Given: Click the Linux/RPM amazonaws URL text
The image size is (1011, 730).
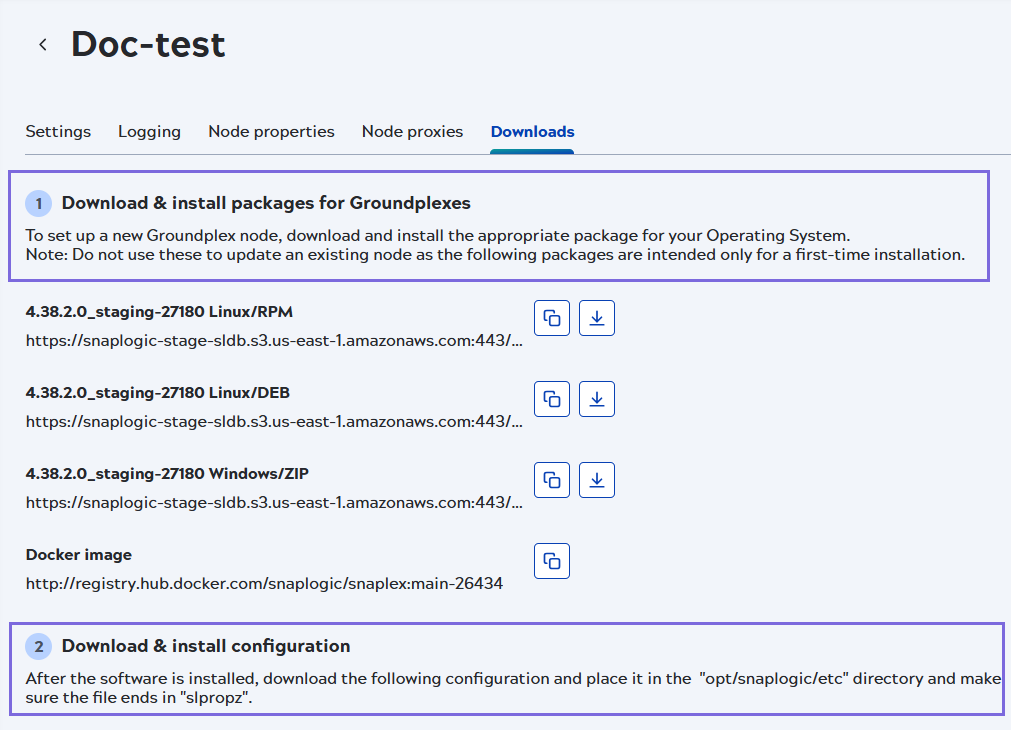Looking at the screenshot, I should [x=273, y=340].
